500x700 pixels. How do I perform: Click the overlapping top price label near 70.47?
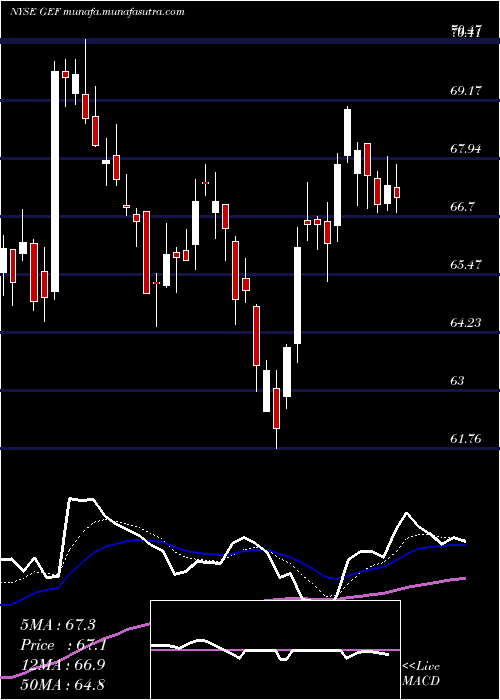466,31
